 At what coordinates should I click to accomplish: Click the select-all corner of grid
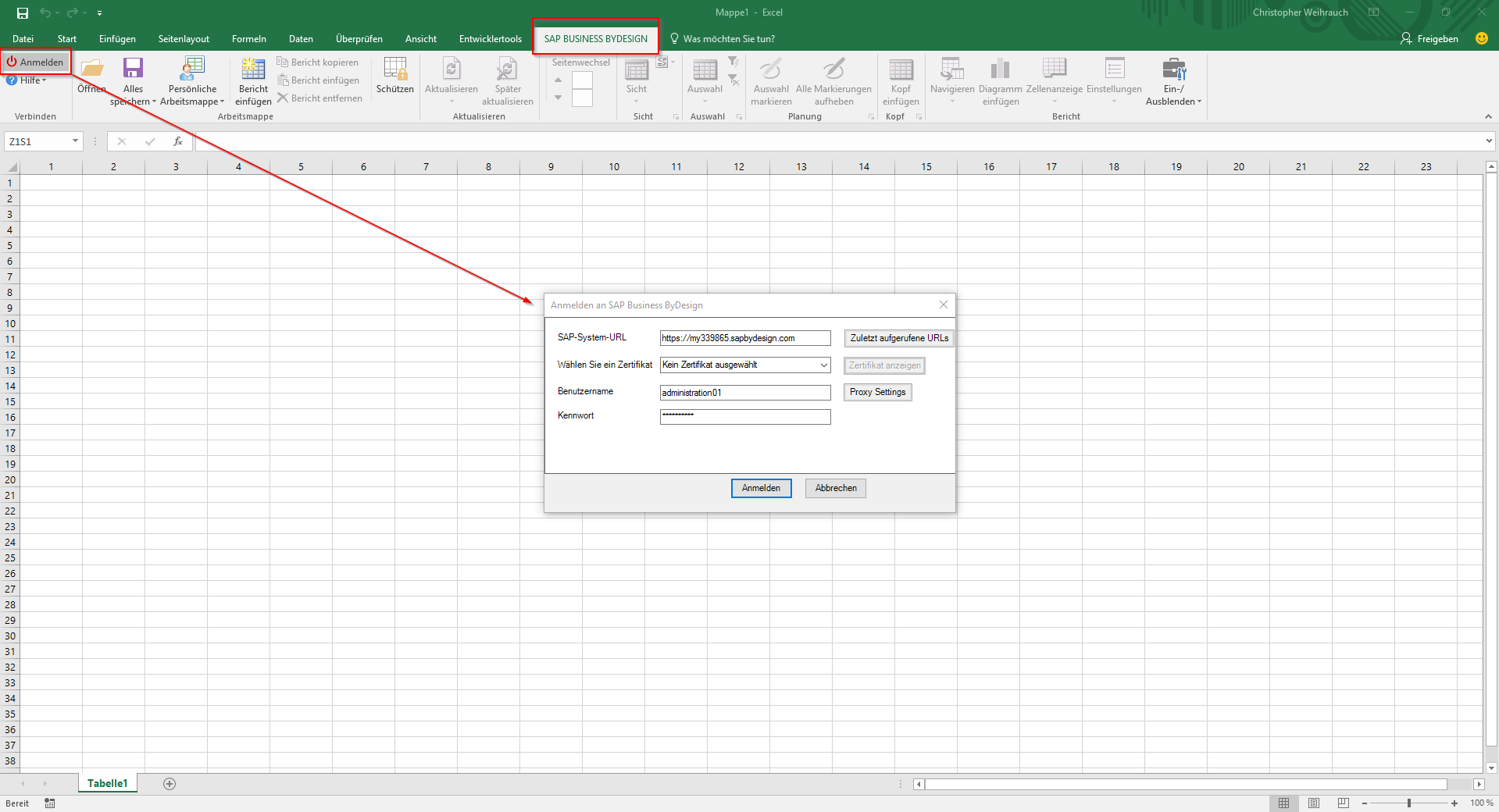pyautogui.click(x=11, y=167)
